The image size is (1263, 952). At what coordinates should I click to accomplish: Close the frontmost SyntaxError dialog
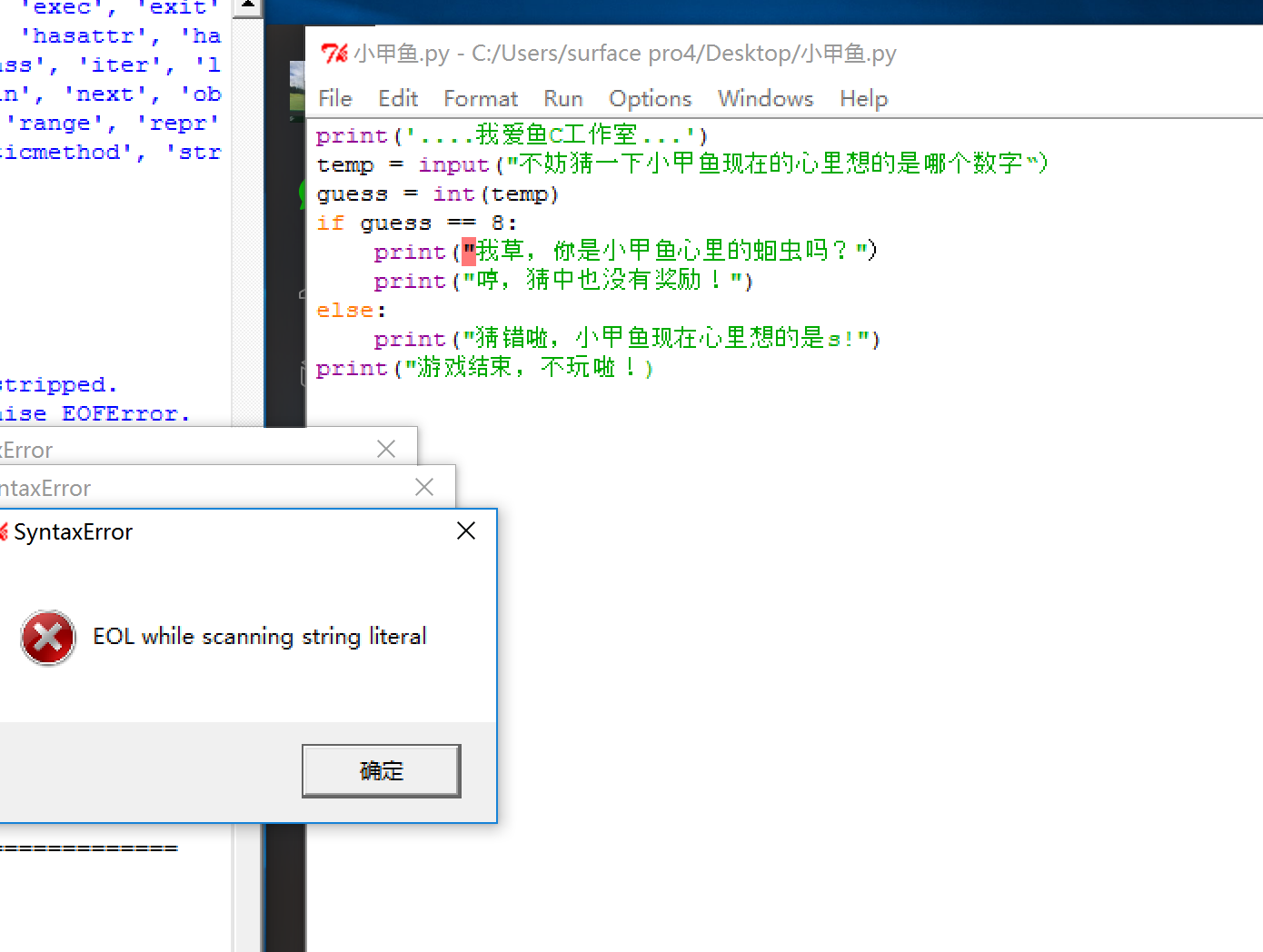466,531
